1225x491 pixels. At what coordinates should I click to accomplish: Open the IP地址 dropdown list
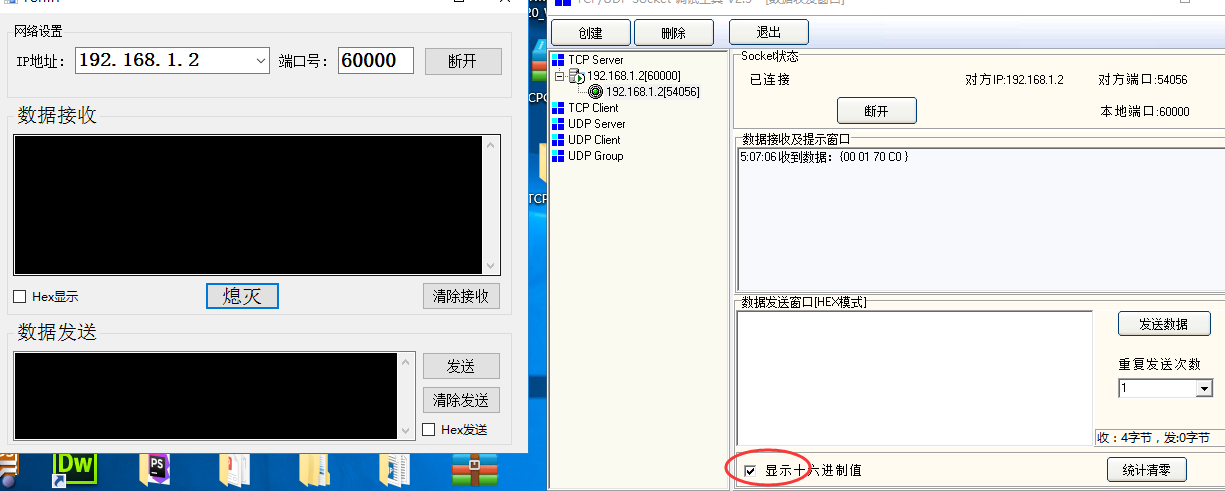[259, 60]
